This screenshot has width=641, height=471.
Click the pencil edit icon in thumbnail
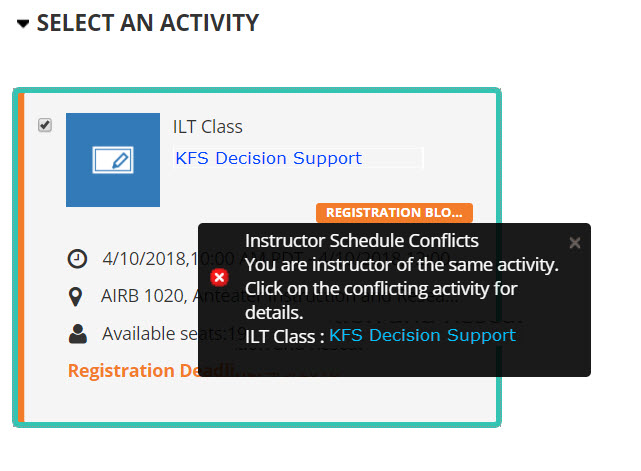[x=113, y=160]
